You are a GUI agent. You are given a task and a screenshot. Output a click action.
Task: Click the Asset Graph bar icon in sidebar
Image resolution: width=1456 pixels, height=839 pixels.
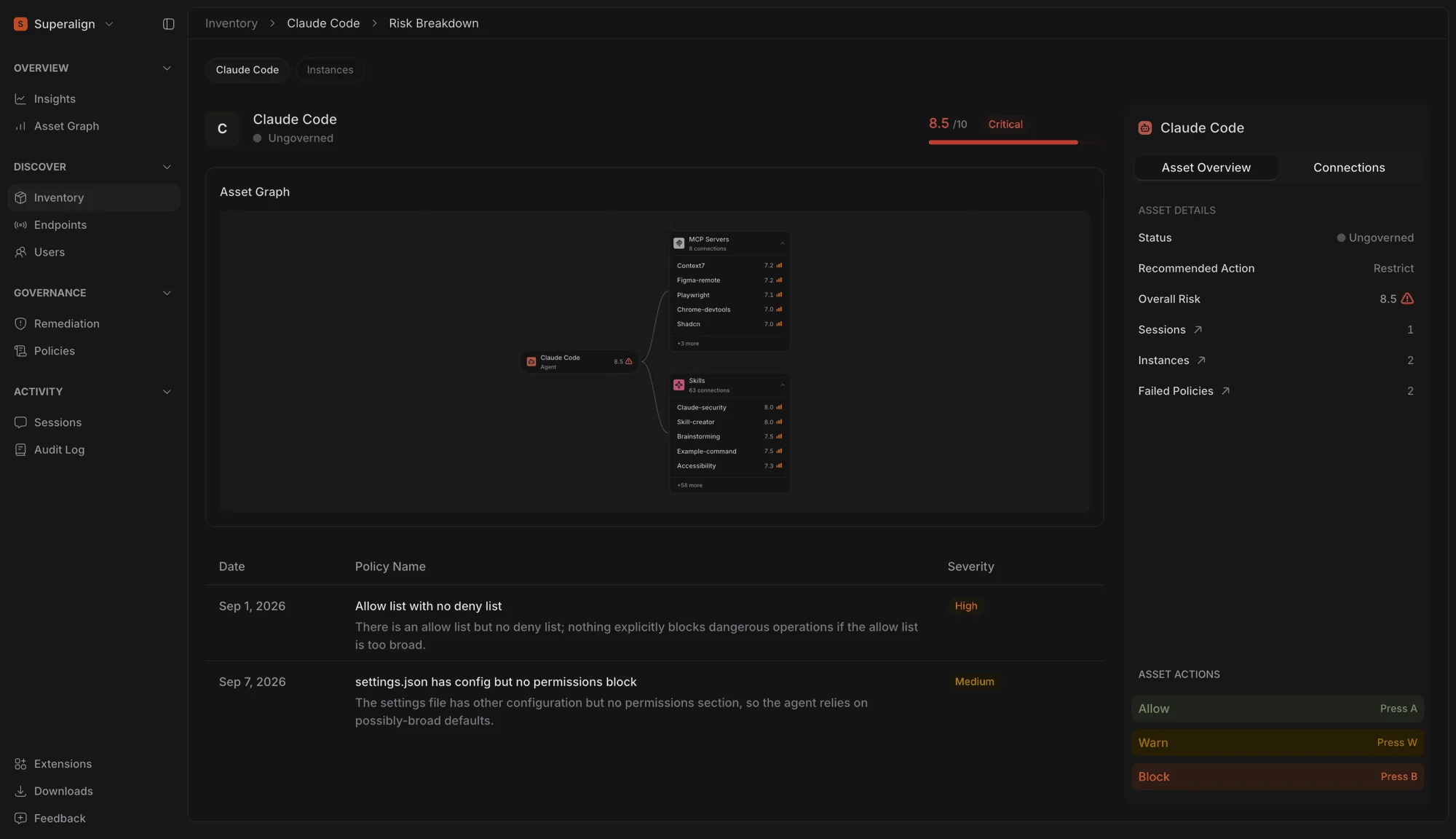click(20, 126)
